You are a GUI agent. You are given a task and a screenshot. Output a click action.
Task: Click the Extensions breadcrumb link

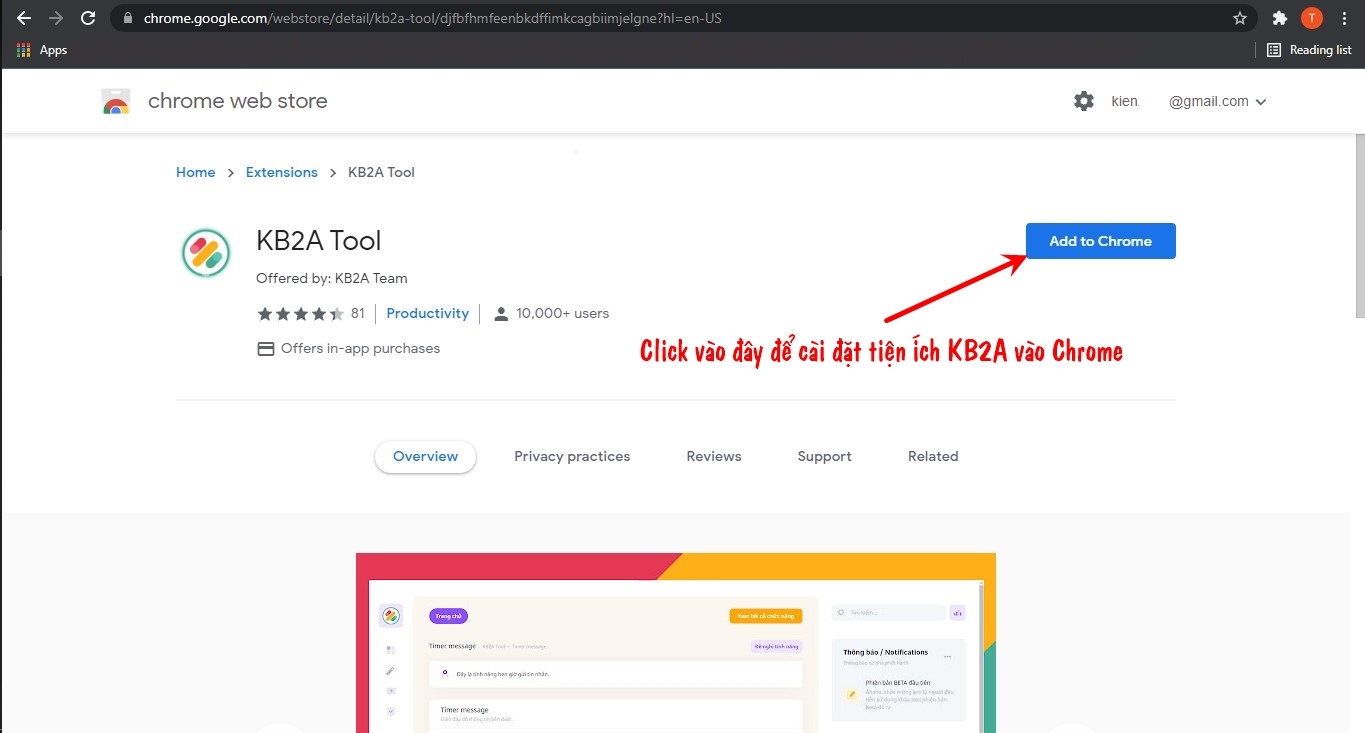pyautogui.click(x=282, y=172)
